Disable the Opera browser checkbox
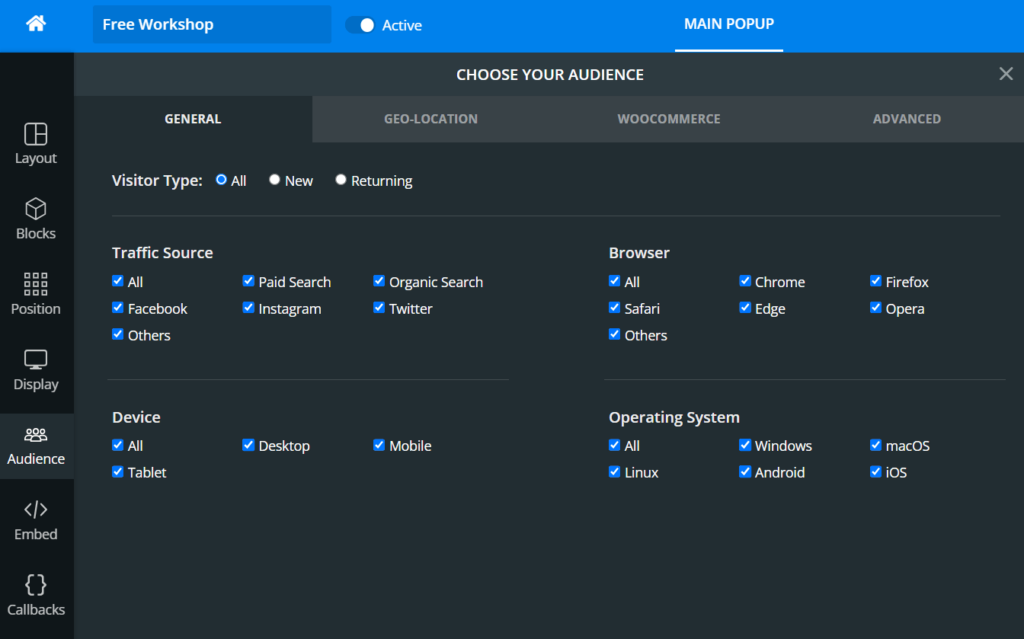The width and height of the screenshot is (1024, 639). coord(875,308)
